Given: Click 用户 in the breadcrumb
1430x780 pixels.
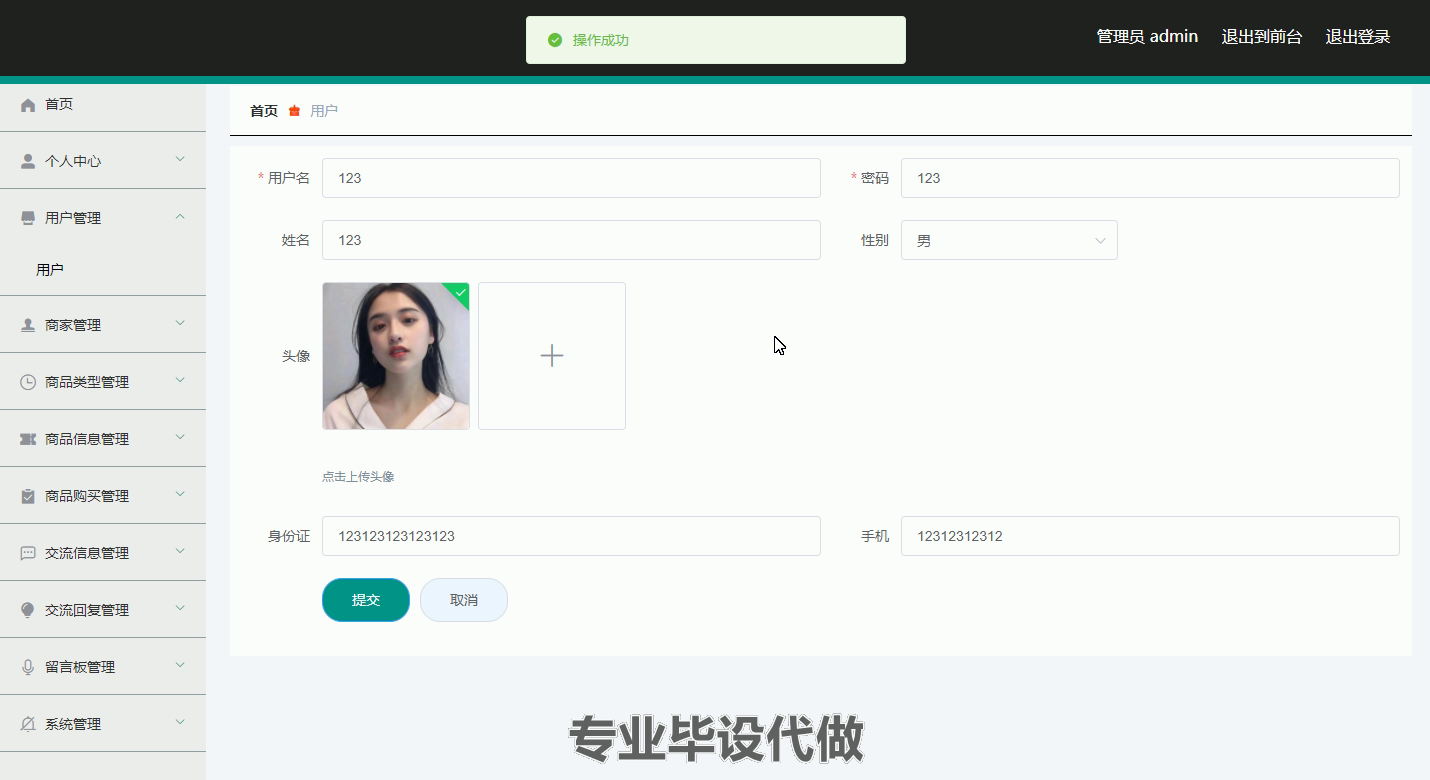Looking at the screenshot, I should click(x=324, y=111).
